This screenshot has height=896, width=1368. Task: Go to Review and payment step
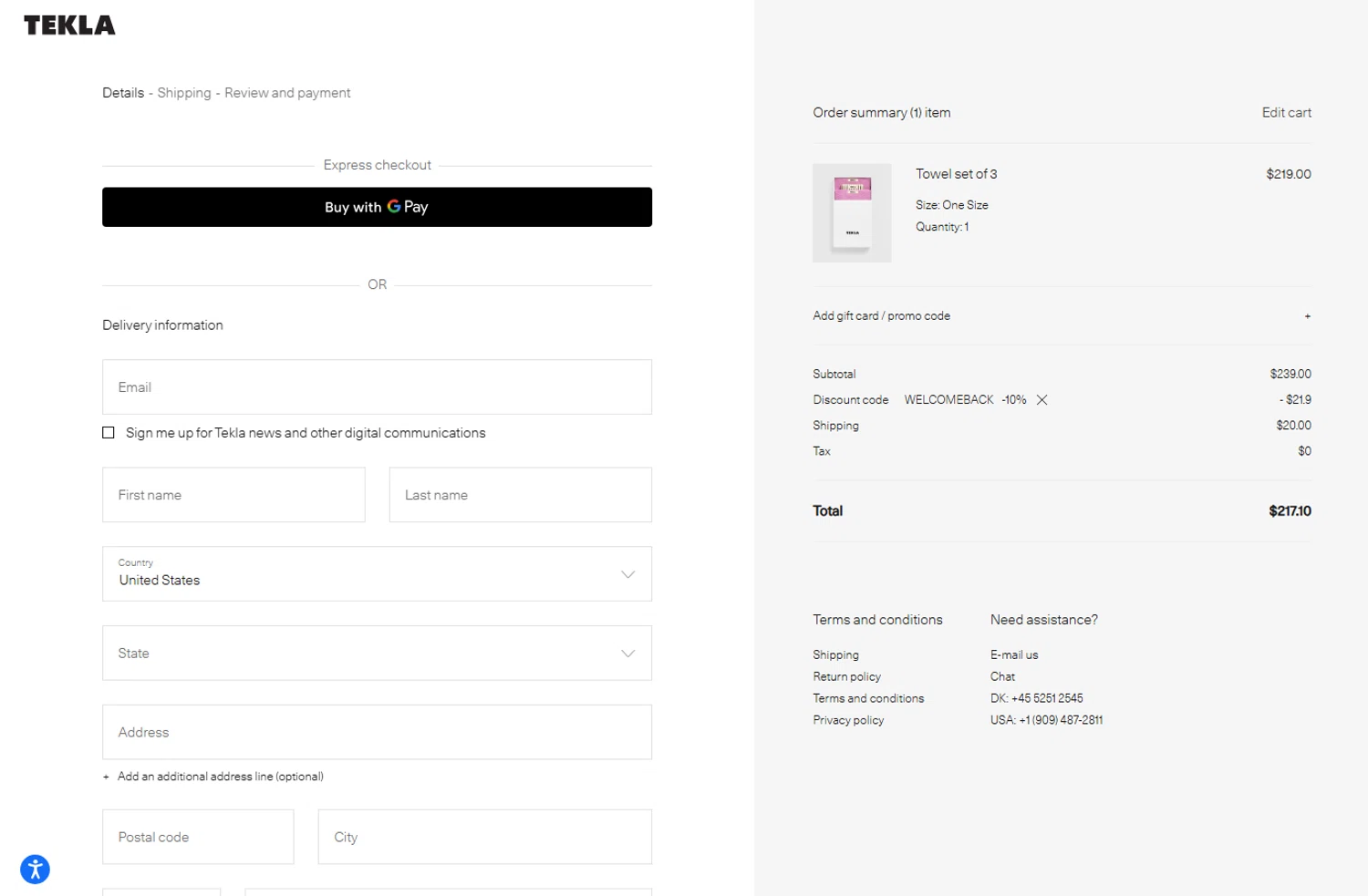287,93
